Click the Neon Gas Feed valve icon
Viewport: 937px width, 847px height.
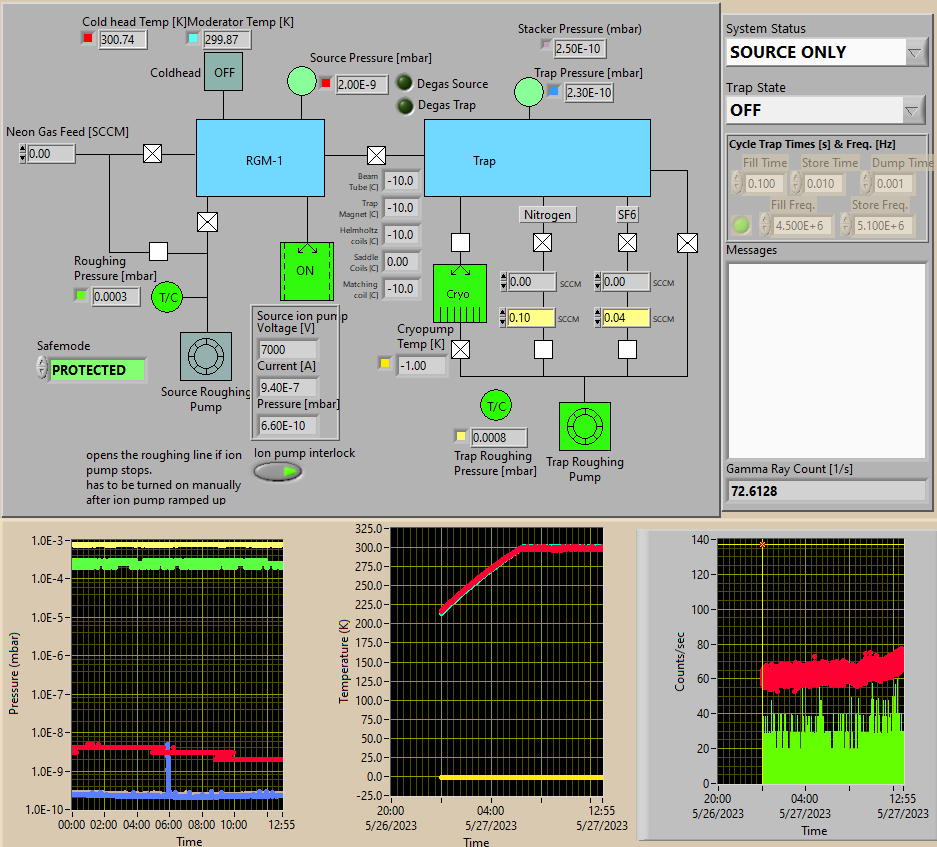(152, 154)
